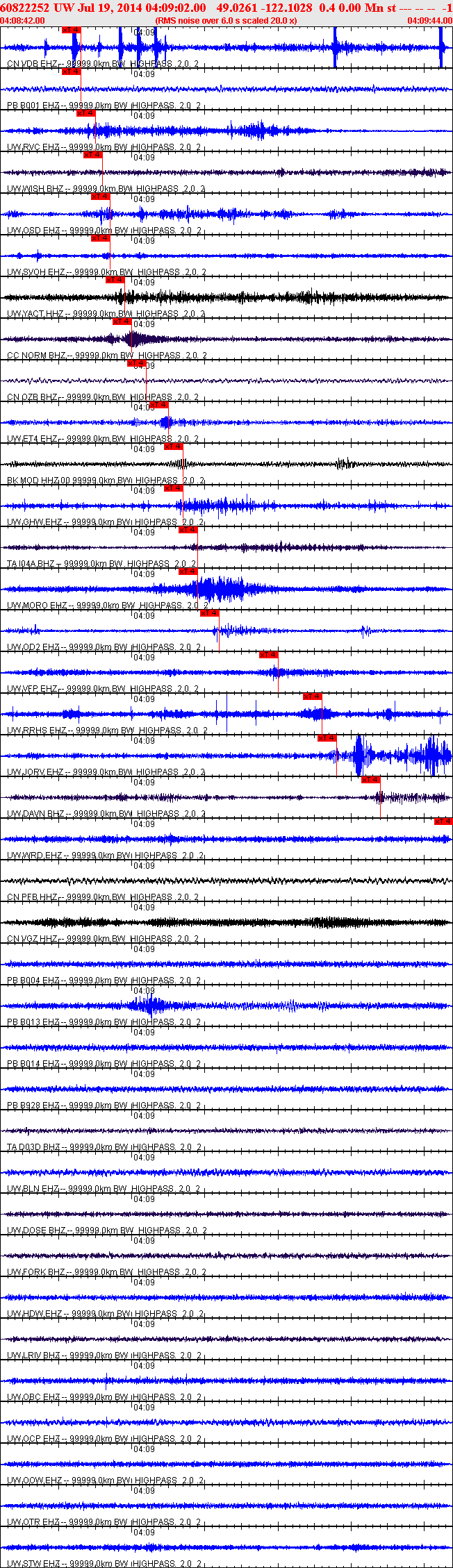Select the UW.GHW EHZ station label
The height and width of the screenshot is (1568, 453).
(34, 522)
